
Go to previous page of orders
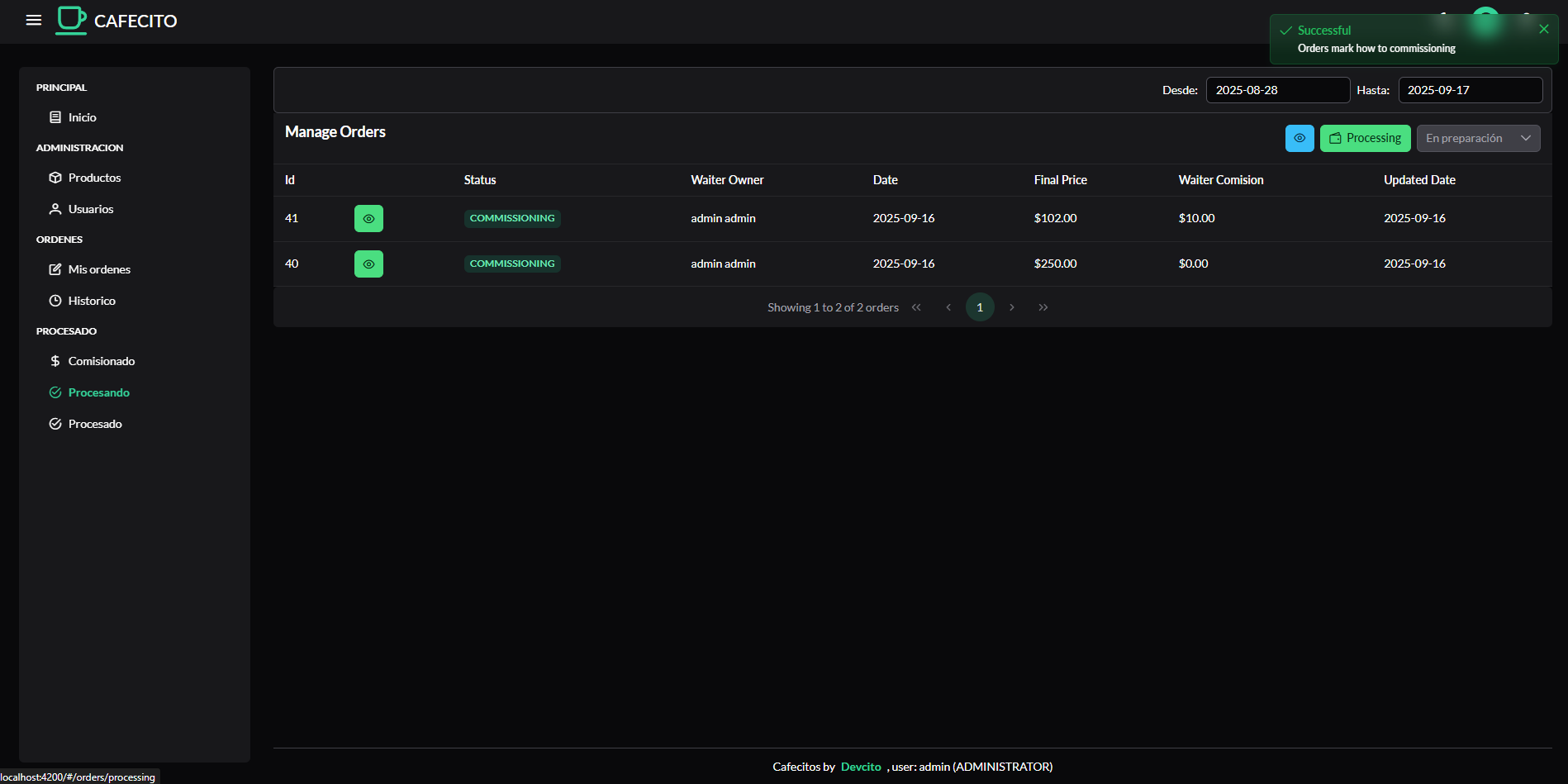pos(948,307)
